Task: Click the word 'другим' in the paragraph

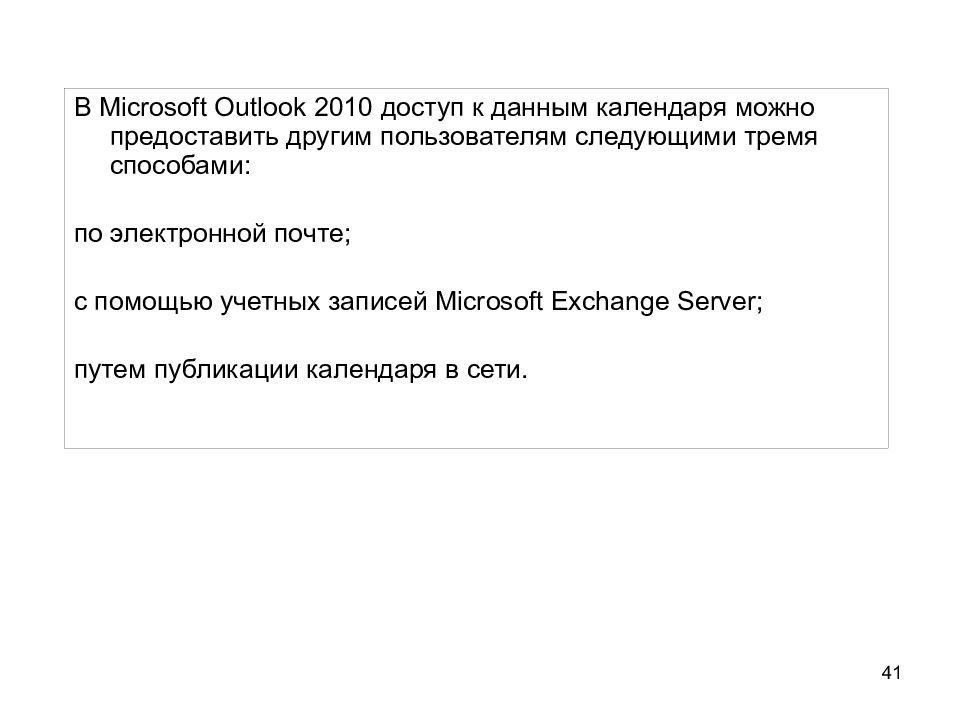Action: [x=328, y=138]
